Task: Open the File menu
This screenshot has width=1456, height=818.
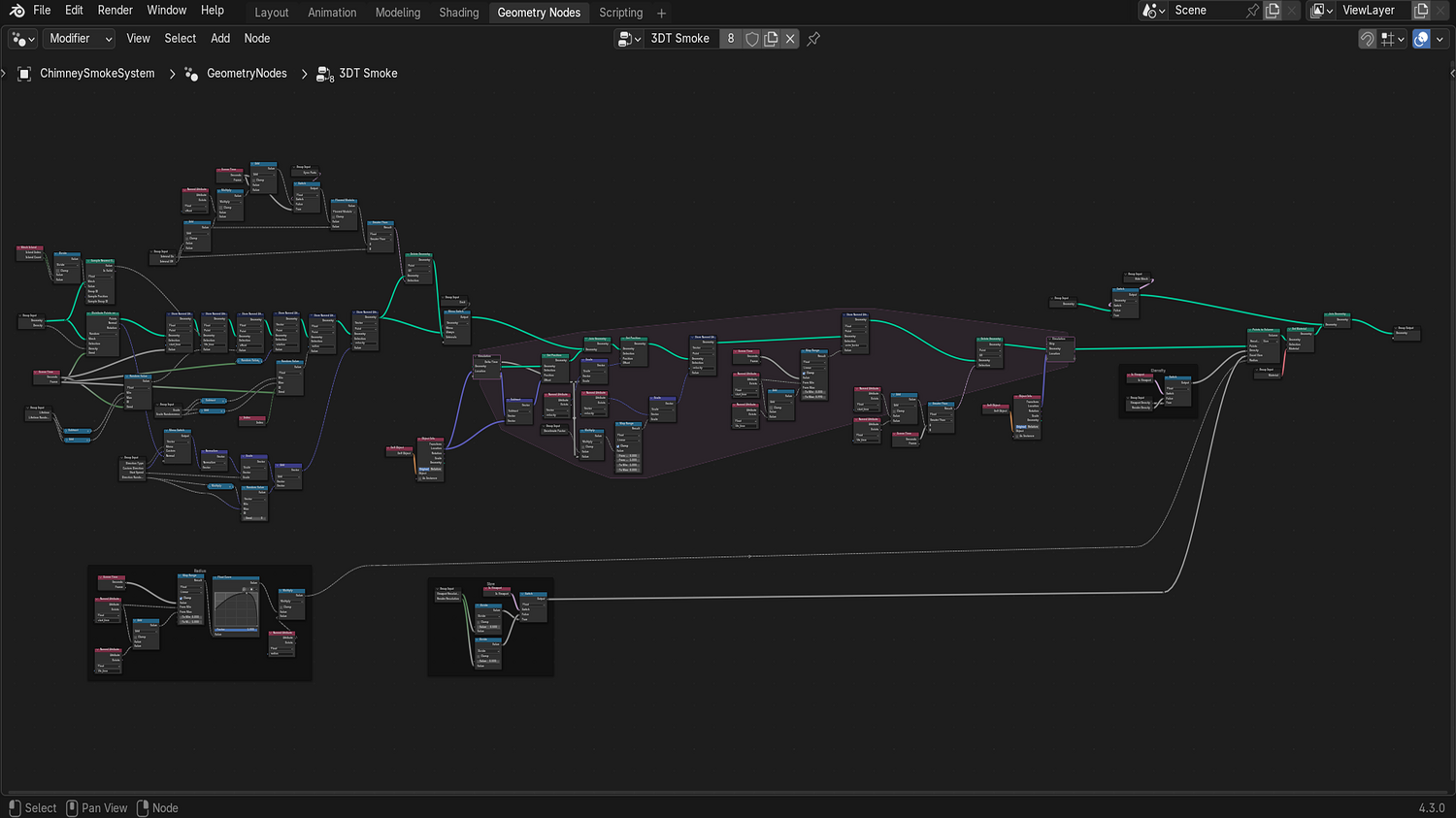Action: pyautogui.click(x=42, y=11)
